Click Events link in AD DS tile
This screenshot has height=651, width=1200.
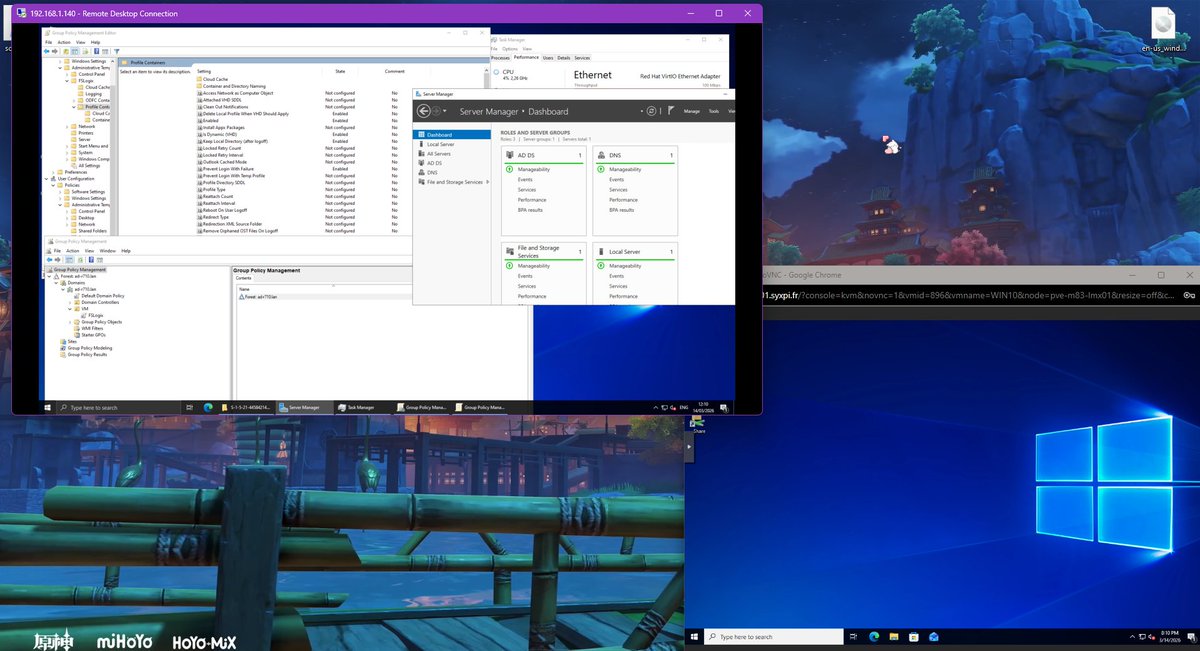[x=525, y=179]
